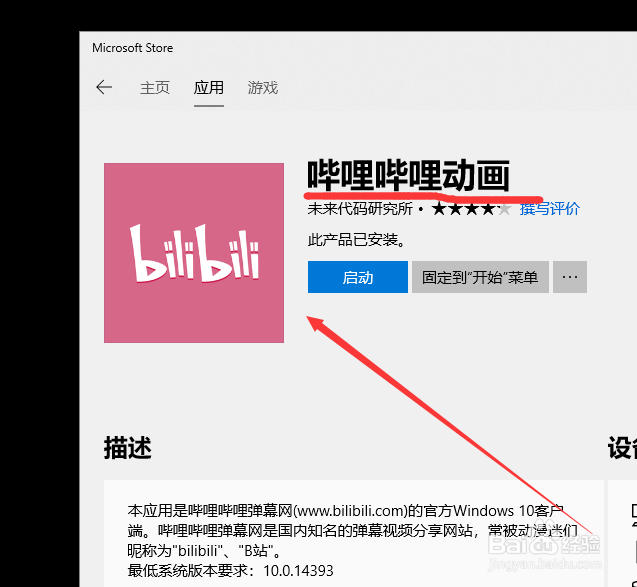Click 固定到"开始"菜单 button
The height and width of the screenshot is (587, 637).
(x=480, y=277)
